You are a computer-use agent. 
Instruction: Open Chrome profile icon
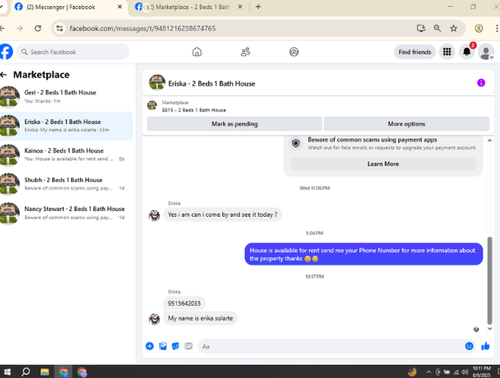tap(479, 28)
